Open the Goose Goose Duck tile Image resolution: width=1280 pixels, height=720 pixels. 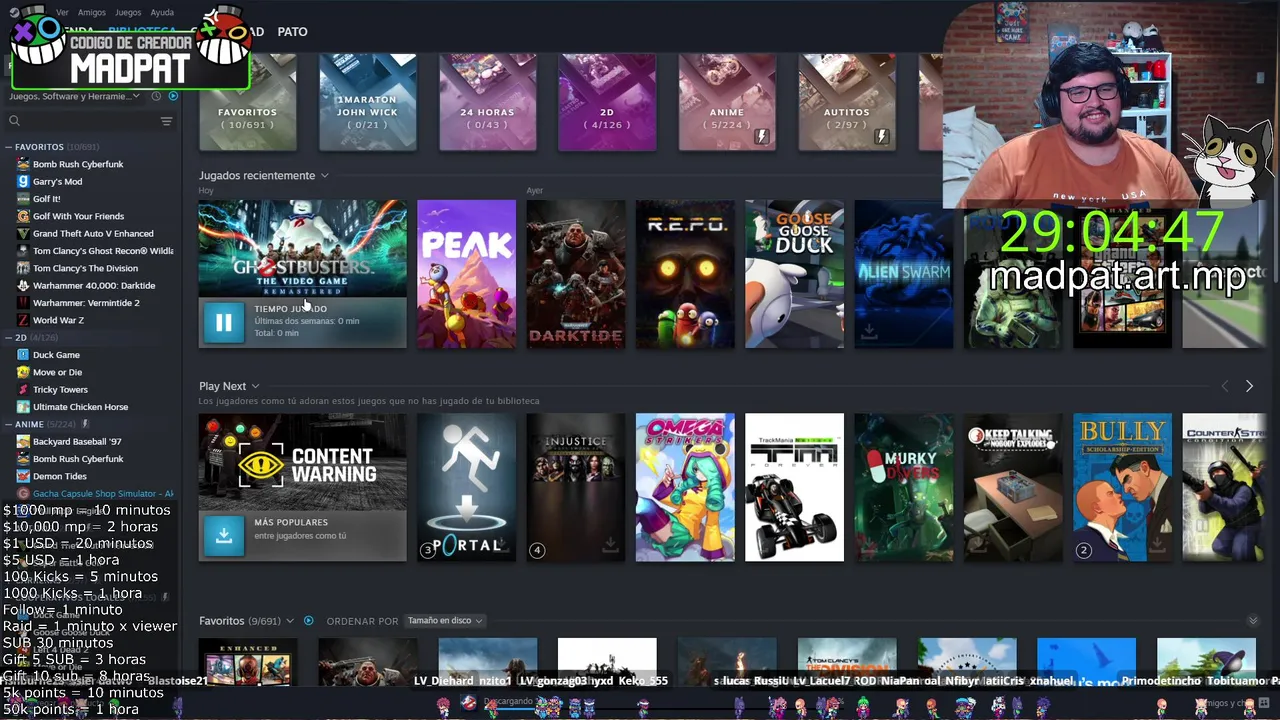point(794,274)
